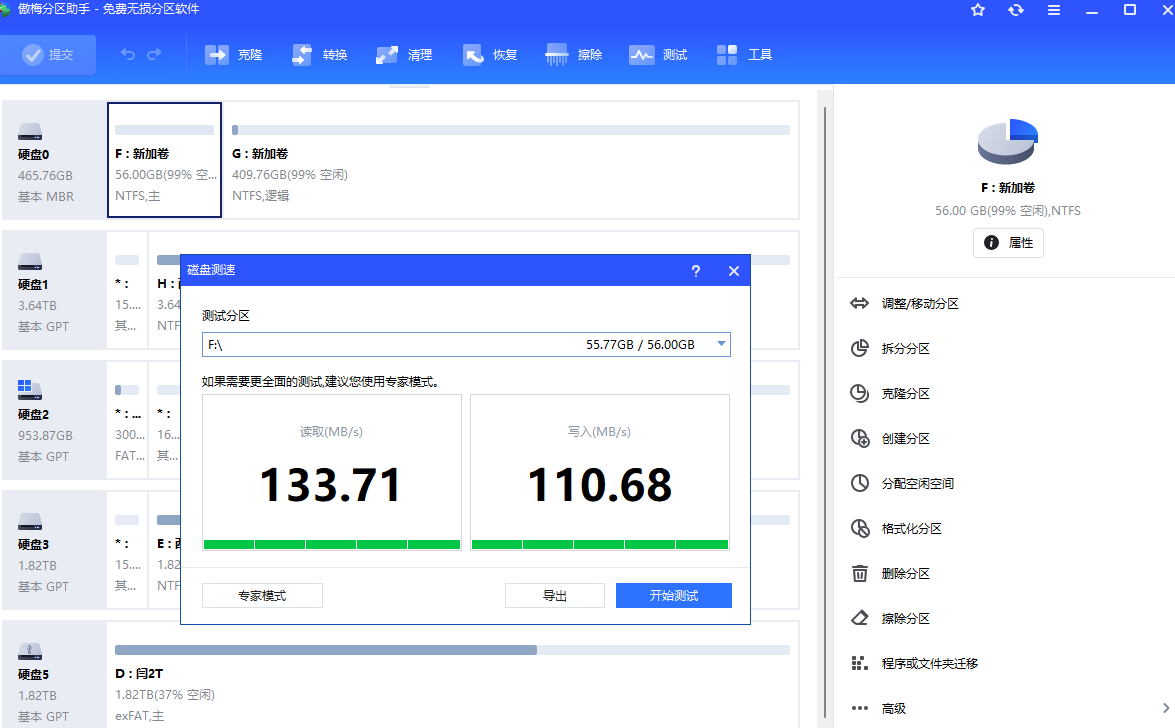Screen dimensions: 1175x728
Task: Select the 硬盘1 disk icon
Action: (x=30, y=262)
